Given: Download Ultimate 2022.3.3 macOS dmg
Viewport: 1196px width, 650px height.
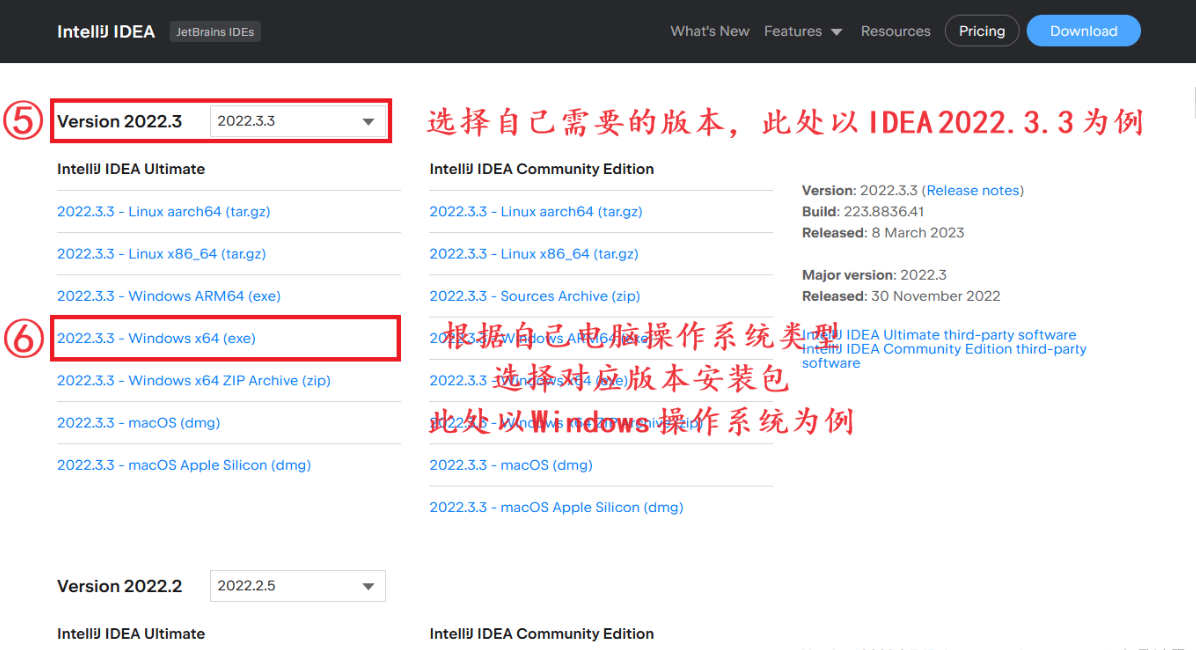Looking at the screenshot, I should [138, 423].
